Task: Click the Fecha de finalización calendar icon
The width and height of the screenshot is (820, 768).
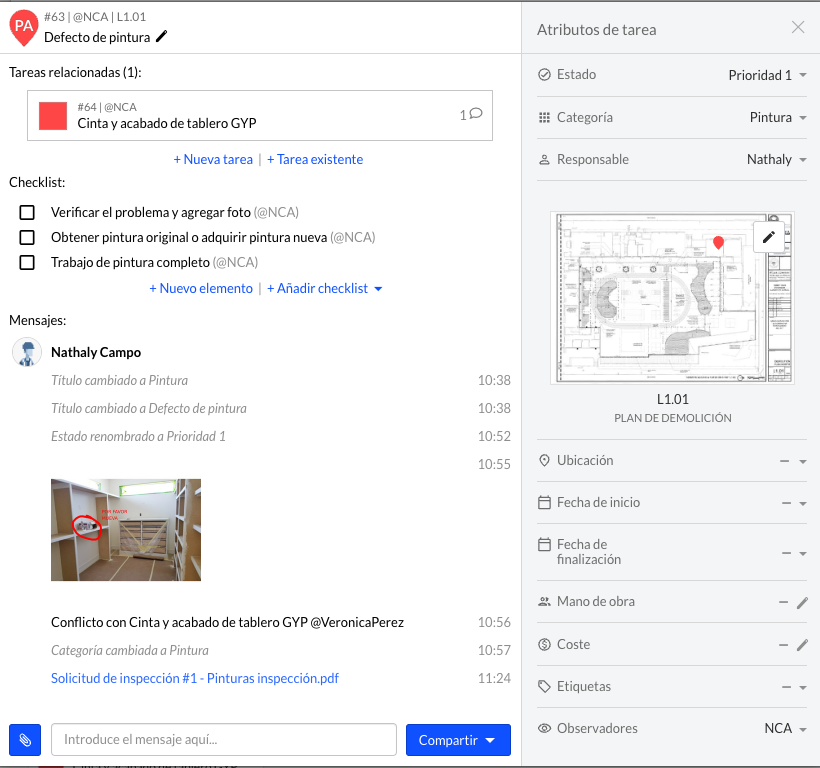Action: point(544,545)
